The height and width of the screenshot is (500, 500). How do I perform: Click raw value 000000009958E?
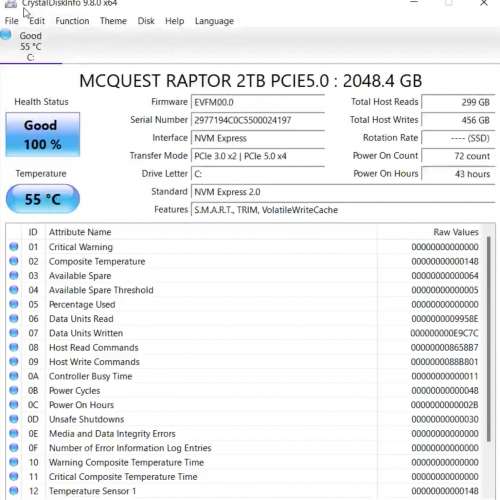coord(445,319)
